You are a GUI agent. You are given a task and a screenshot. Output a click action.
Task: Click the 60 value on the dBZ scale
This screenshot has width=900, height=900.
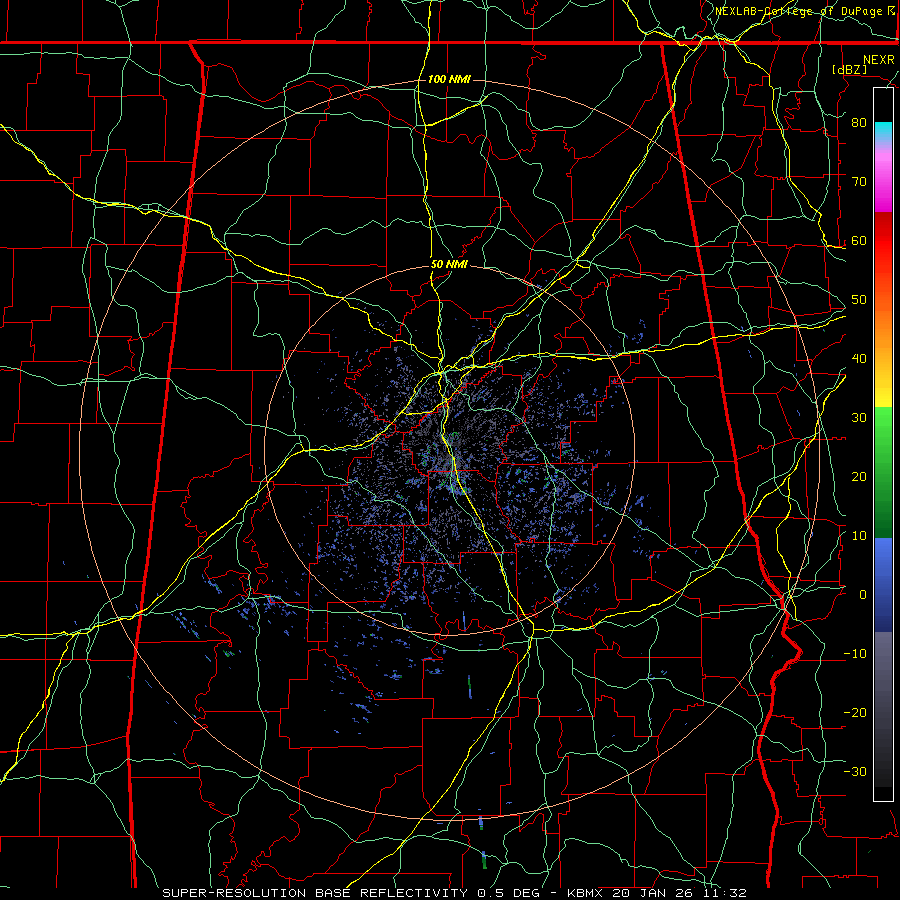point(859,241)
